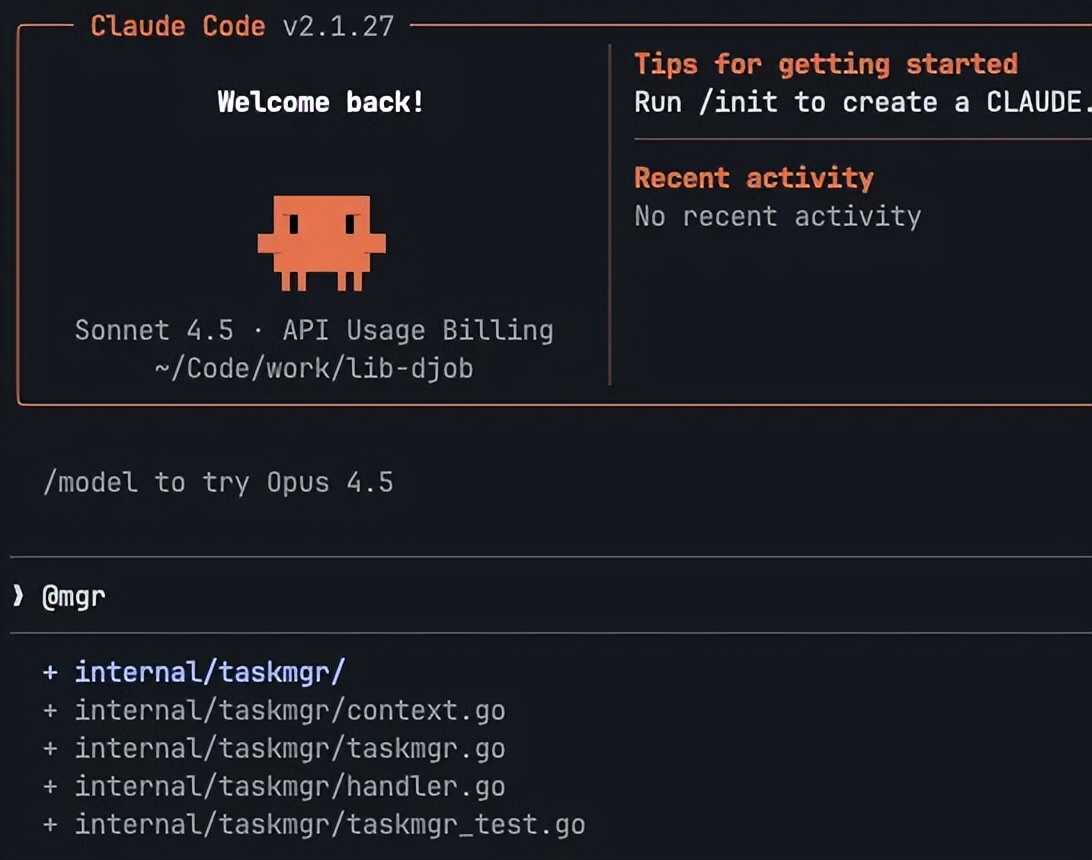Click the plus icon beside taskmgr.go
This screenshot has width=1092, height=860.
[50, 749]
